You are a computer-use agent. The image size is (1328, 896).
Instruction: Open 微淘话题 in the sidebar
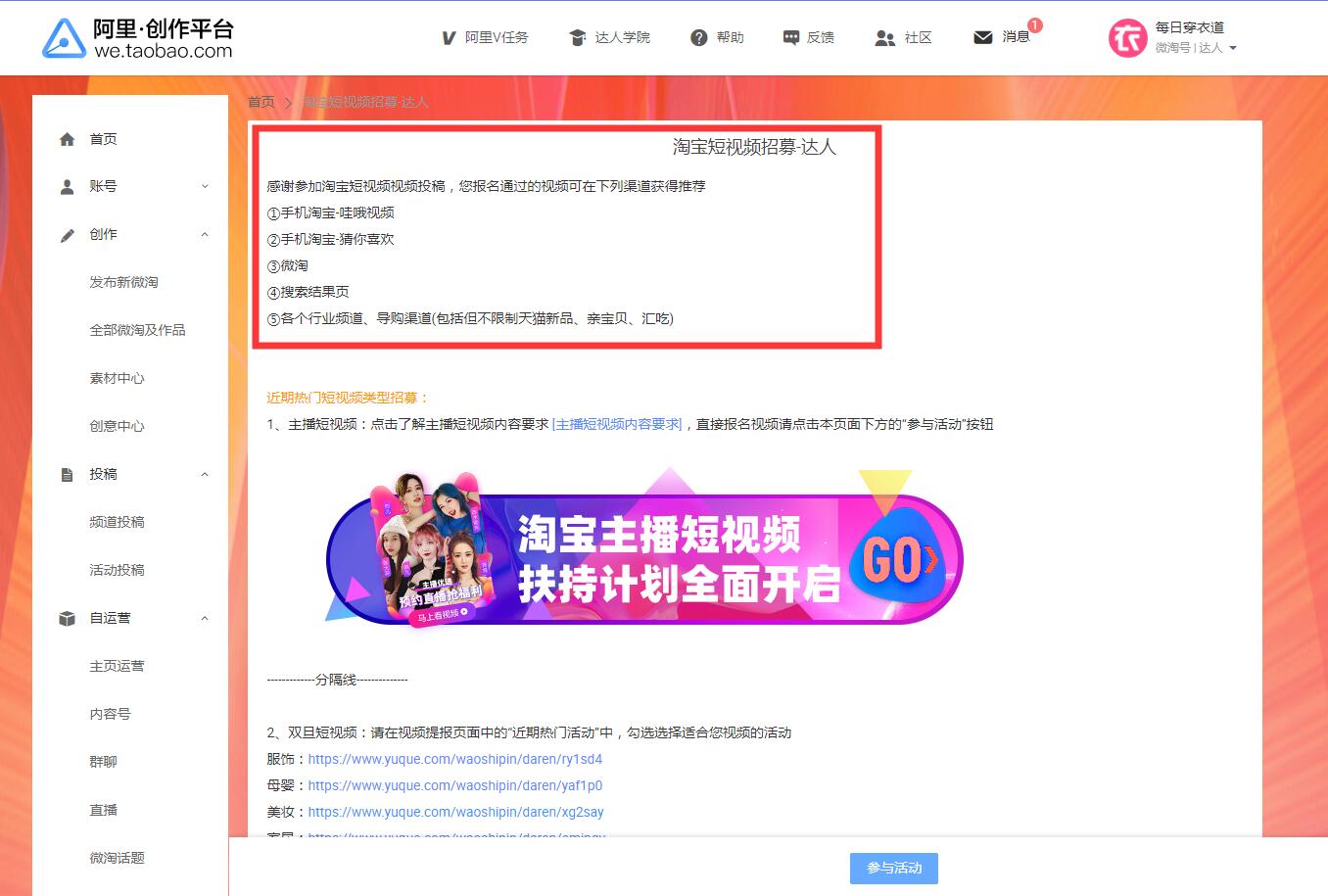(117, 858)
